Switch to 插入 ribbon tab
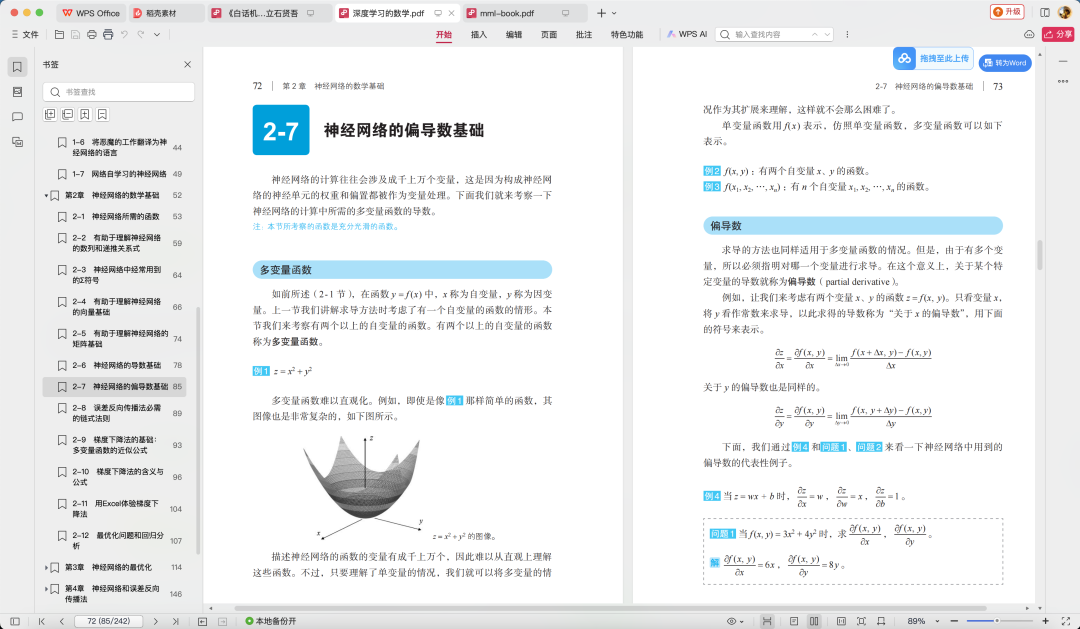Image resolution: width=1080 pixels, height=629 pixels. click(x=479, y=34)
